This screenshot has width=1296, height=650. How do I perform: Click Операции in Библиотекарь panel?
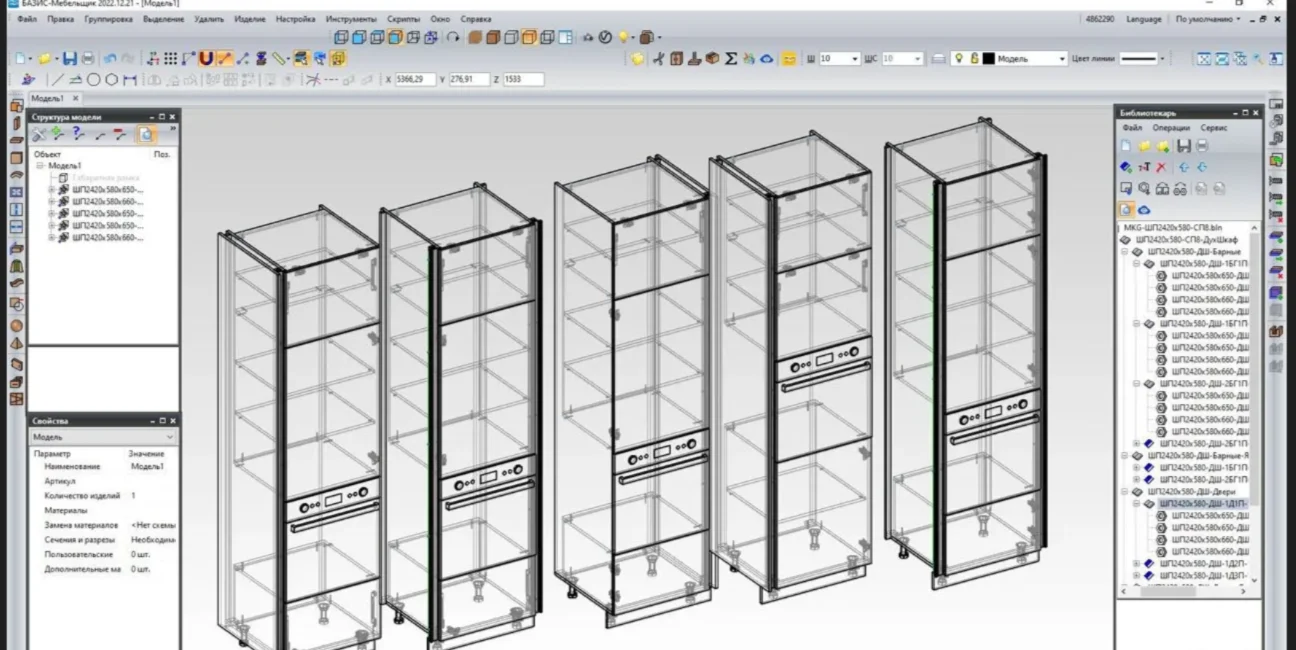coord(1171,128)
